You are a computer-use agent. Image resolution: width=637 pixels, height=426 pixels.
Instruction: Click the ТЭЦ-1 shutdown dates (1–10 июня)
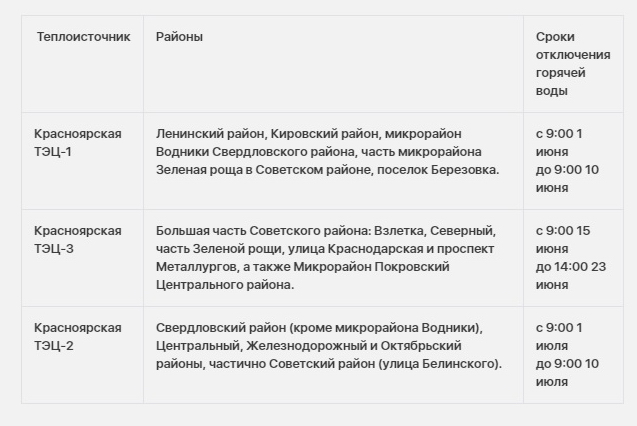(x=567, y=160)
